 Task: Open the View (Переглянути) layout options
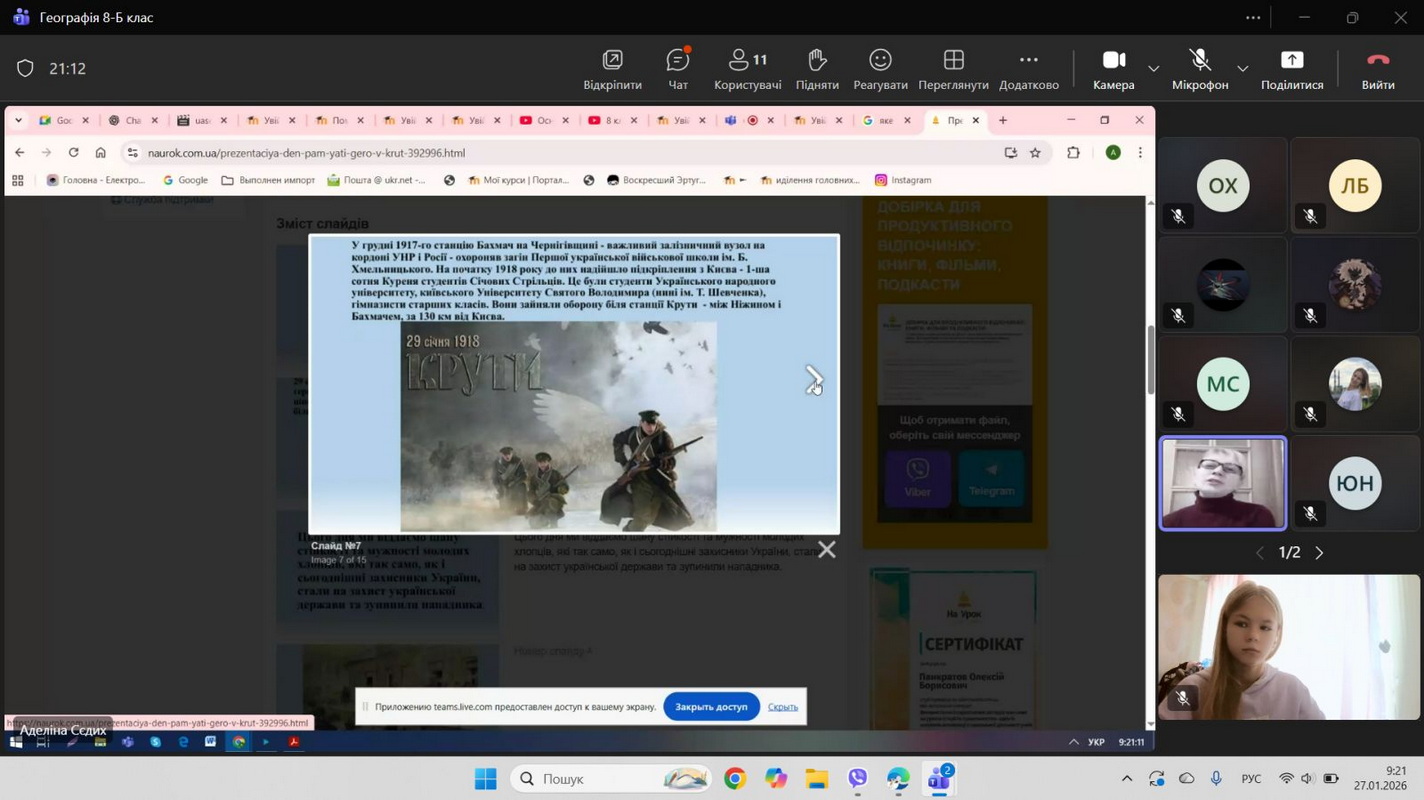coord(953,68)
